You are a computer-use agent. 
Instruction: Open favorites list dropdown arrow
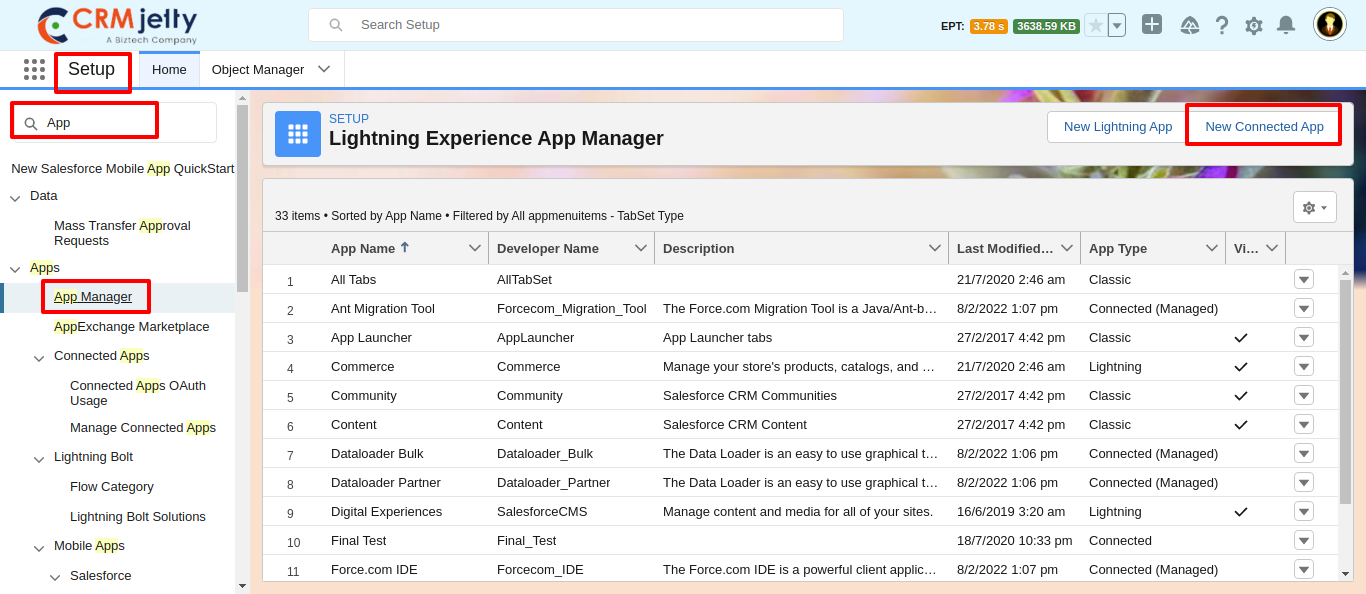[x=1117, y=26]
